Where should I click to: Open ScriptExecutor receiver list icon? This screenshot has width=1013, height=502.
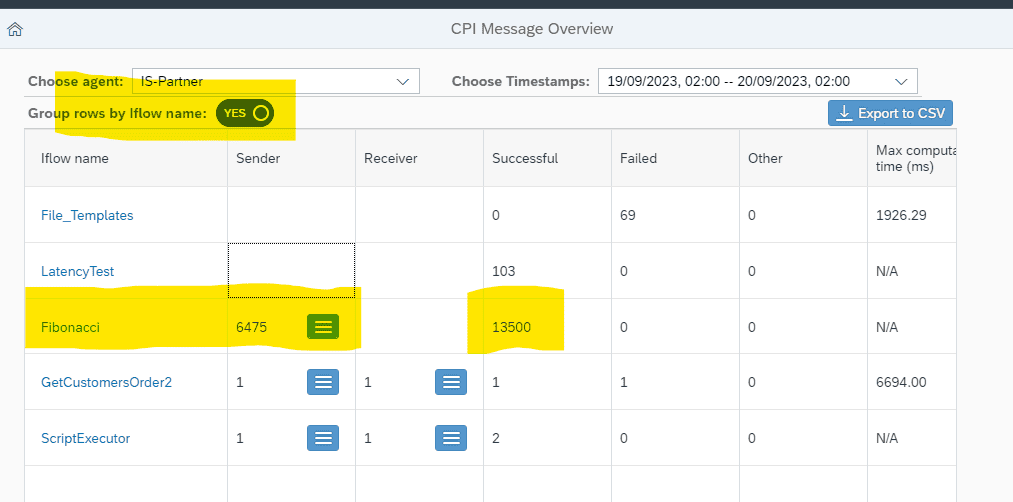point(451,438)
